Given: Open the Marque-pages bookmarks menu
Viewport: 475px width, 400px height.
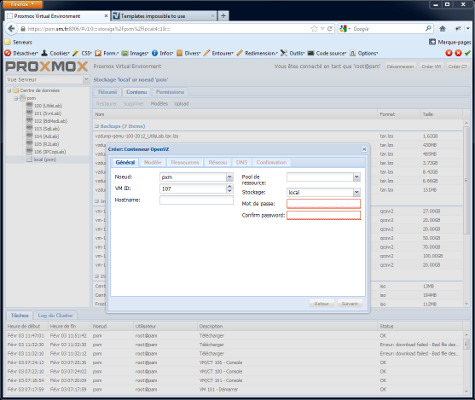Looking at the screenshot, I should 450,42.
